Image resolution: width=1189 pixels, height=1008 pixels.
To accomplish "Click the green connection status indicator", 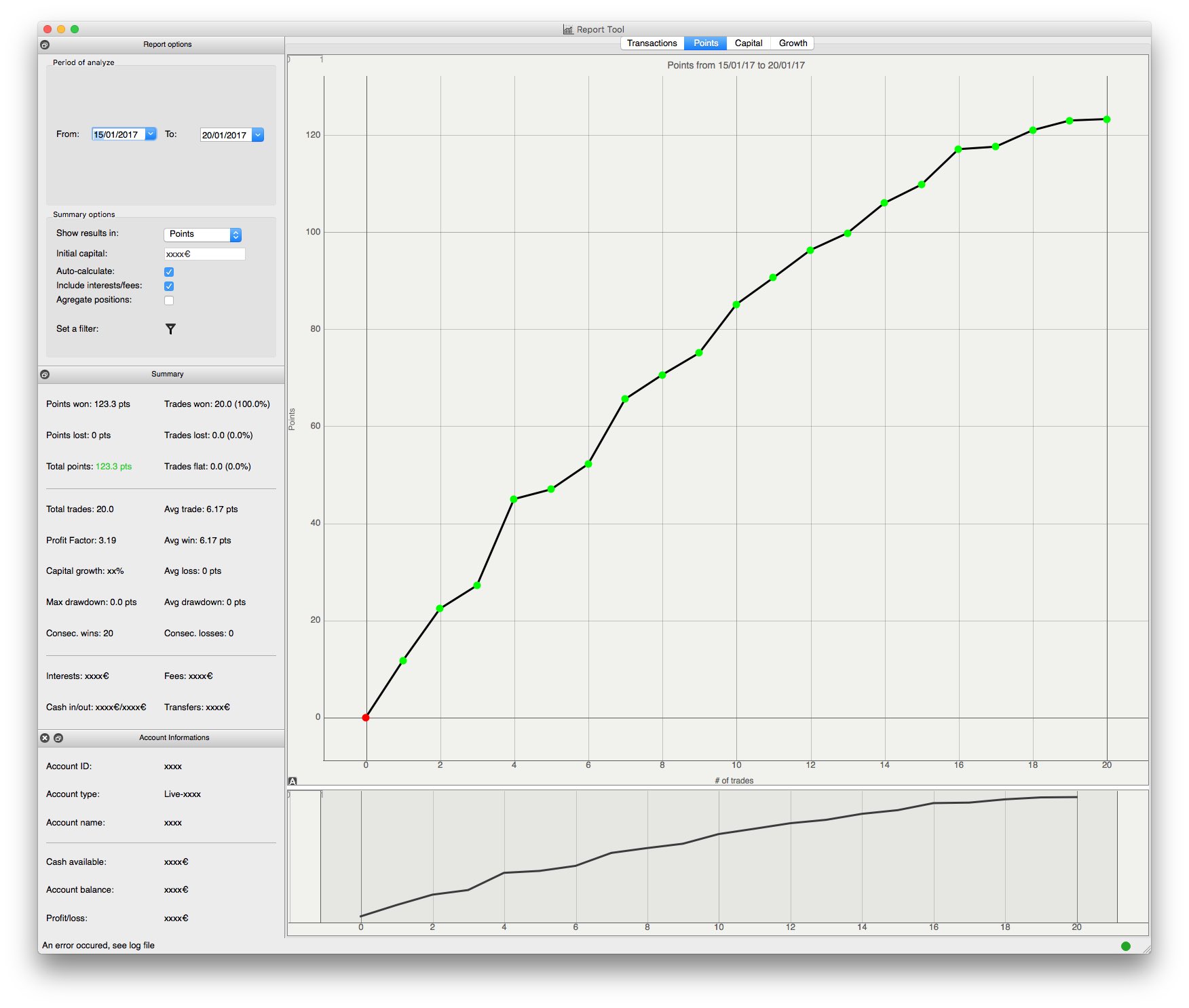I will [1126, 946].
